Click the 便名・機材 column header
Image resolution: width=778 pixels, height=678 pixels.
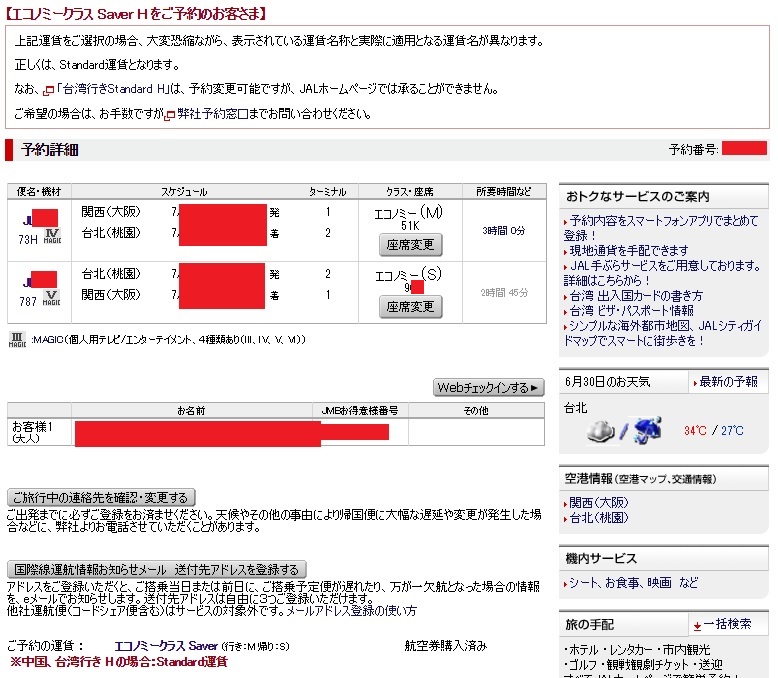39,192
